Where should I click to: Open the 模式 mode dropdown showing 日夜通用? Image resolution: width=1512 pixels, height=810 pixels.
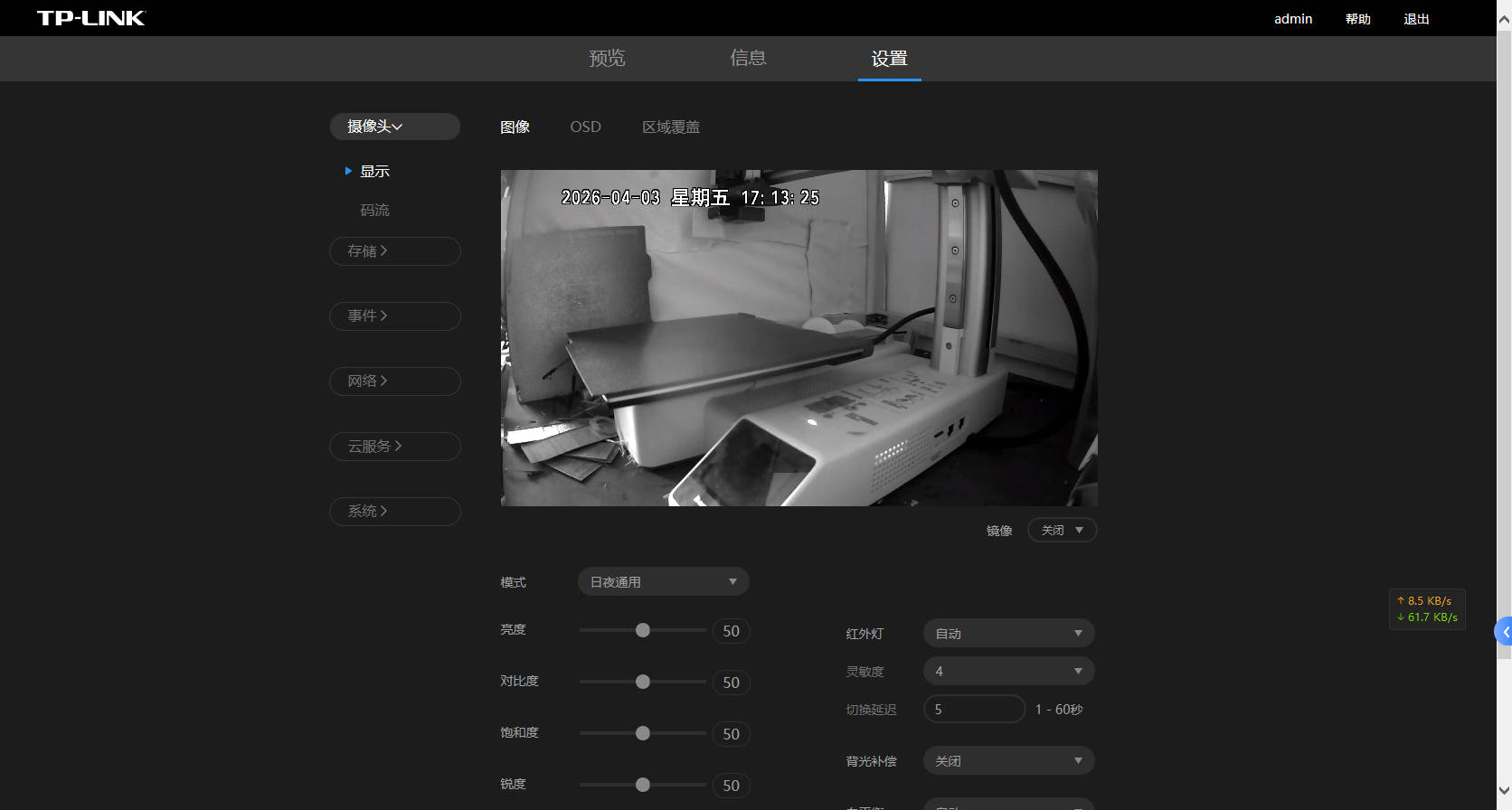pos(663,581)
